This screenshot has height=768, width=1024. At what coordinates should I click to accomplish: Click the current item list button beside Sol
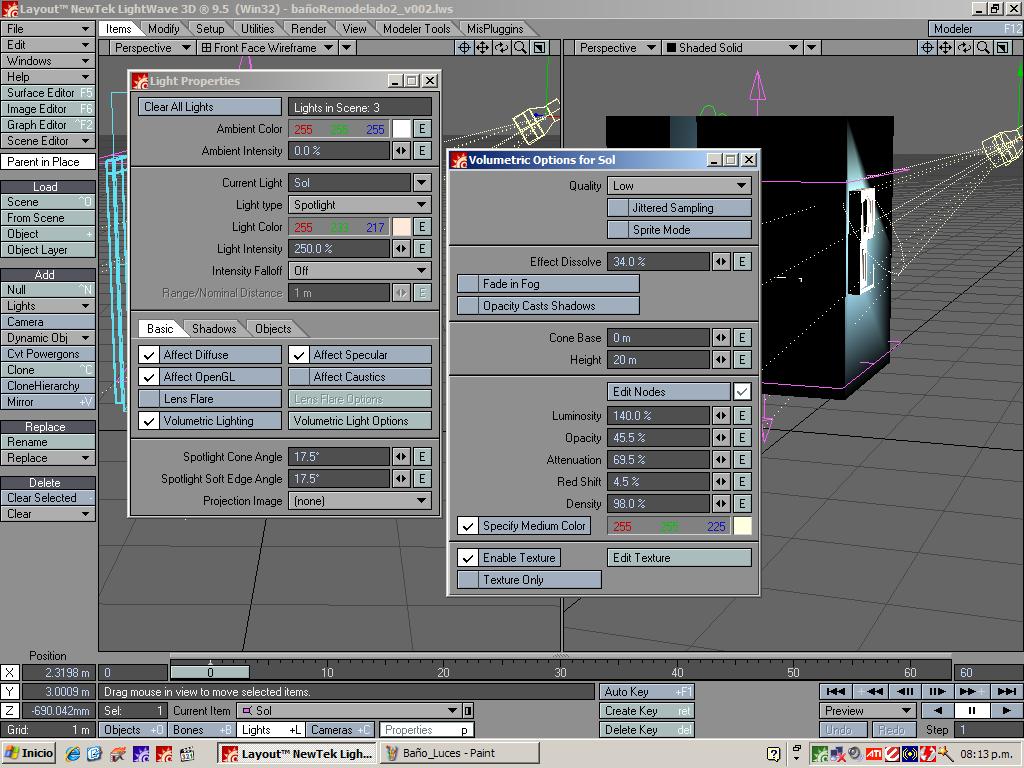pyautogui.click(x=468, y=711)
